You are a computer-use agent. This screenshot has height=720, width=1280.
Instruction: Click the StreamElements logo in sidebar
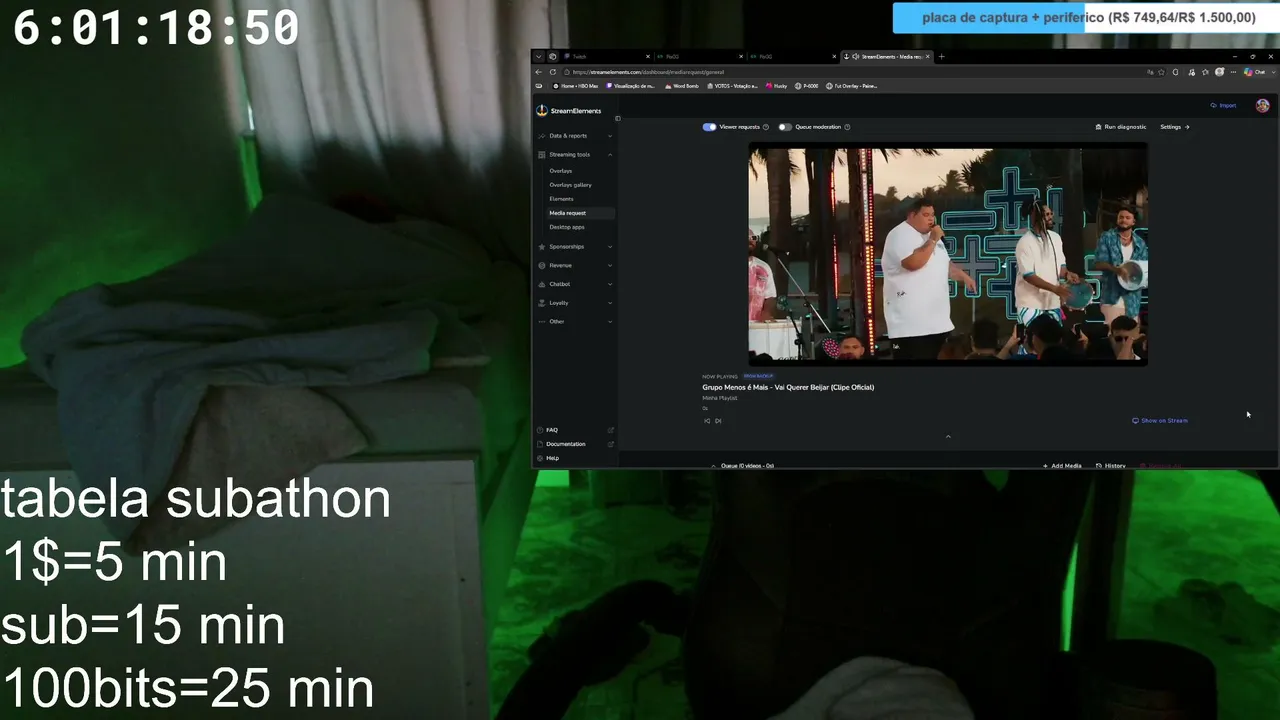[x=568, y=111]
